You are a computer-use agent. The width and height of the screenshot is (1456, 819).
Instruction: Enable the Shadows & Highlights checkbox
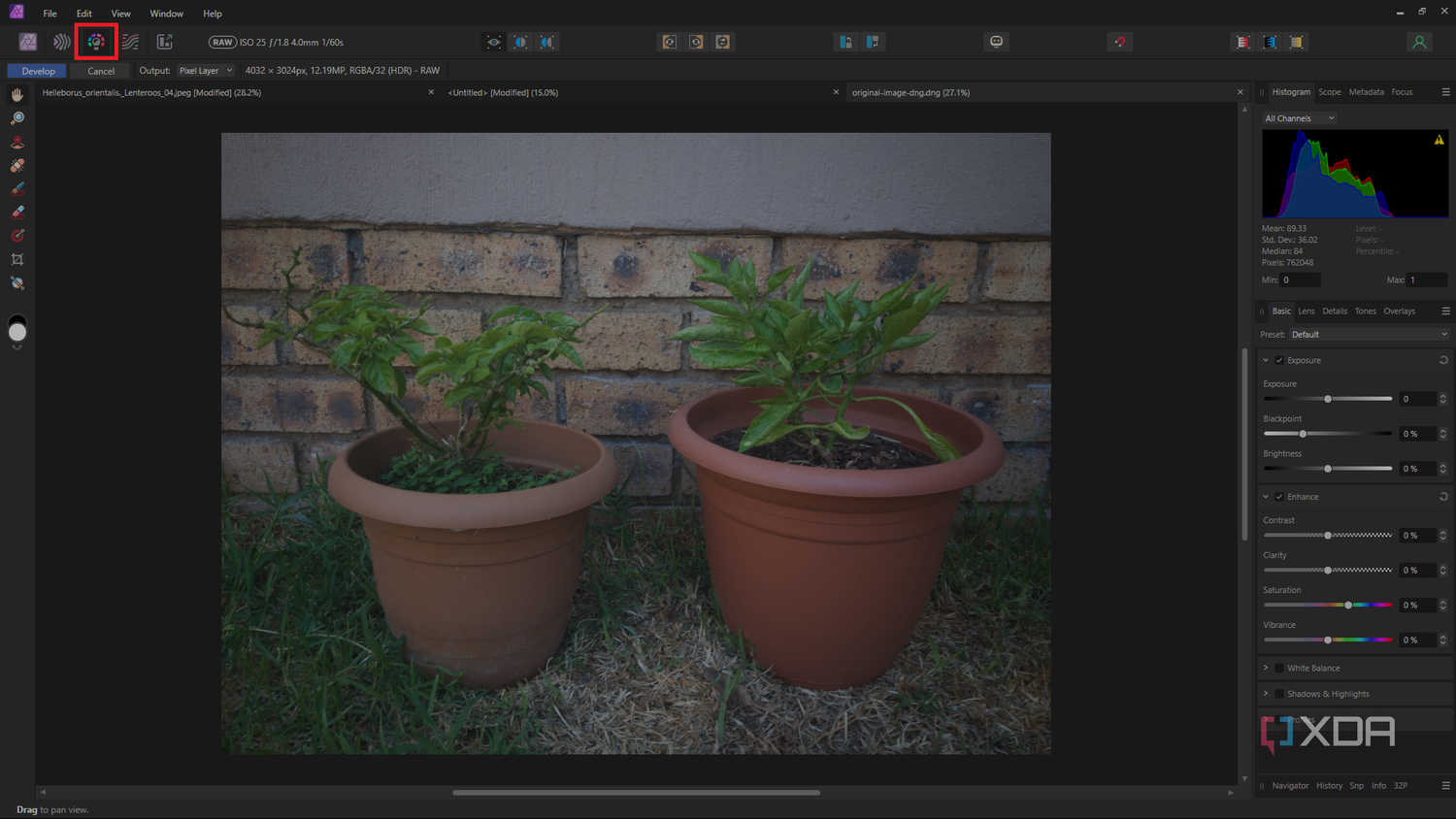tap(1279, 694)
